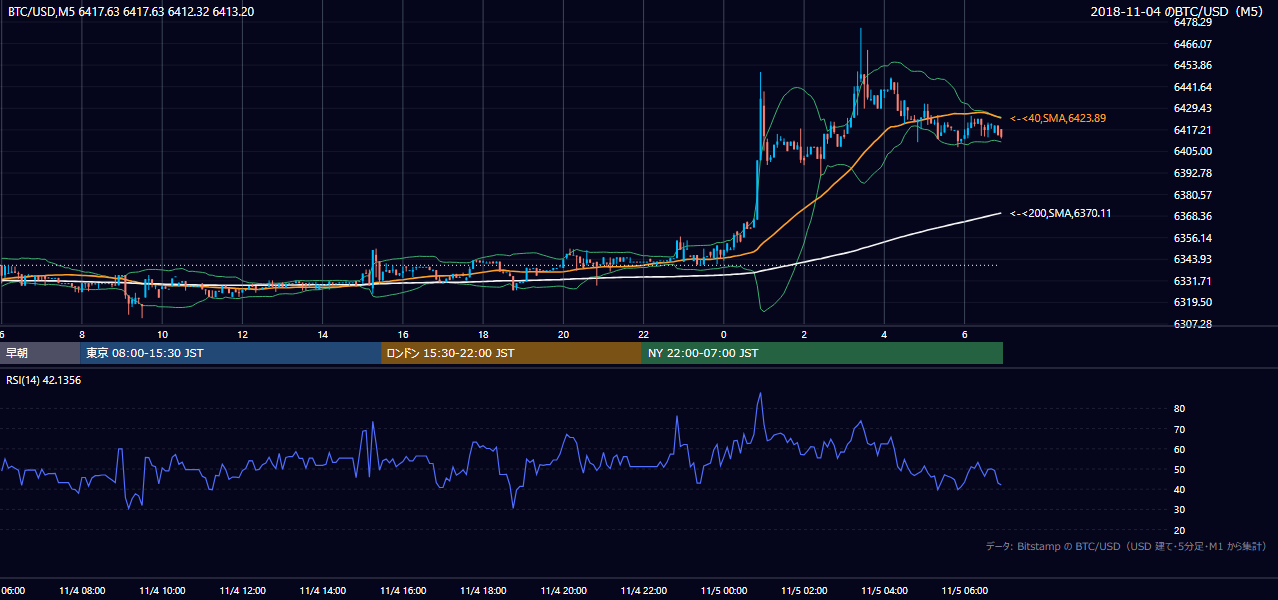Select the NY 22:00-07:00 JST session bar
Image resolution: width=1278 pixels, height=600 pixels.
coord(822,353)
